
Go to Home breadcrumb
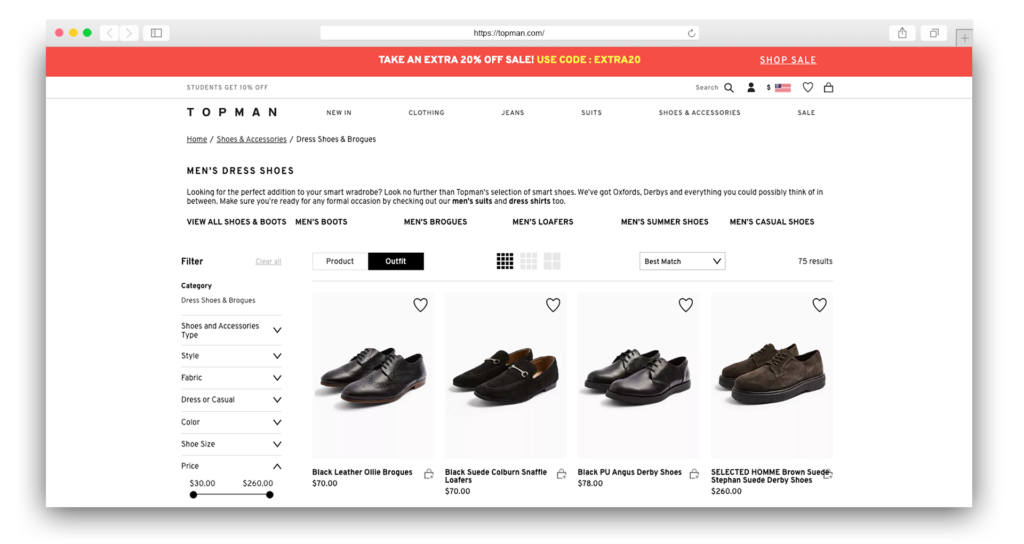197,139
